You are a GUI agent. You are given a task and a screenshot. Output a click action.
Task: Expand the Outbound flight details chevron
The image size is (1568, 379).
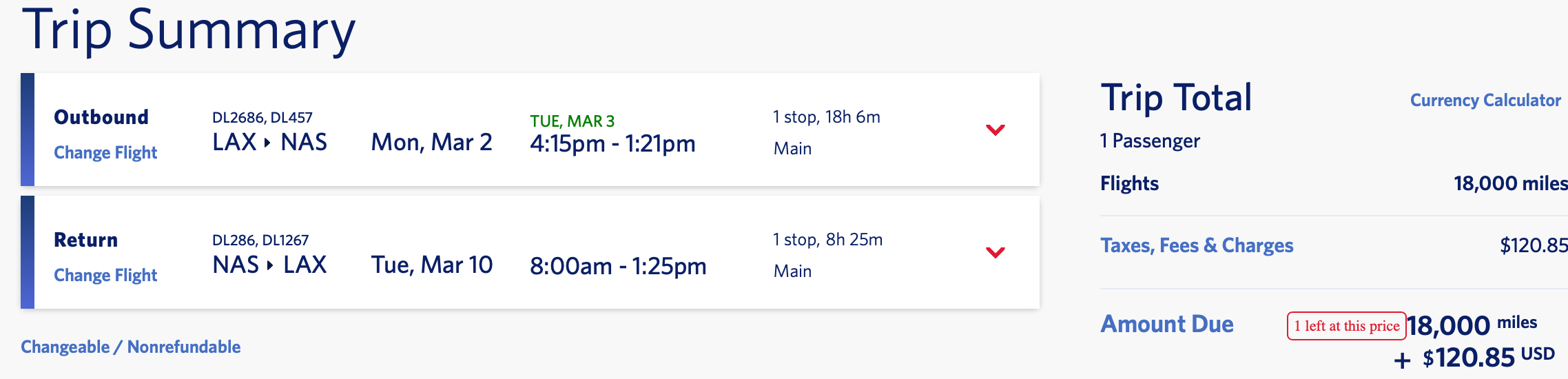click(995, 130)
